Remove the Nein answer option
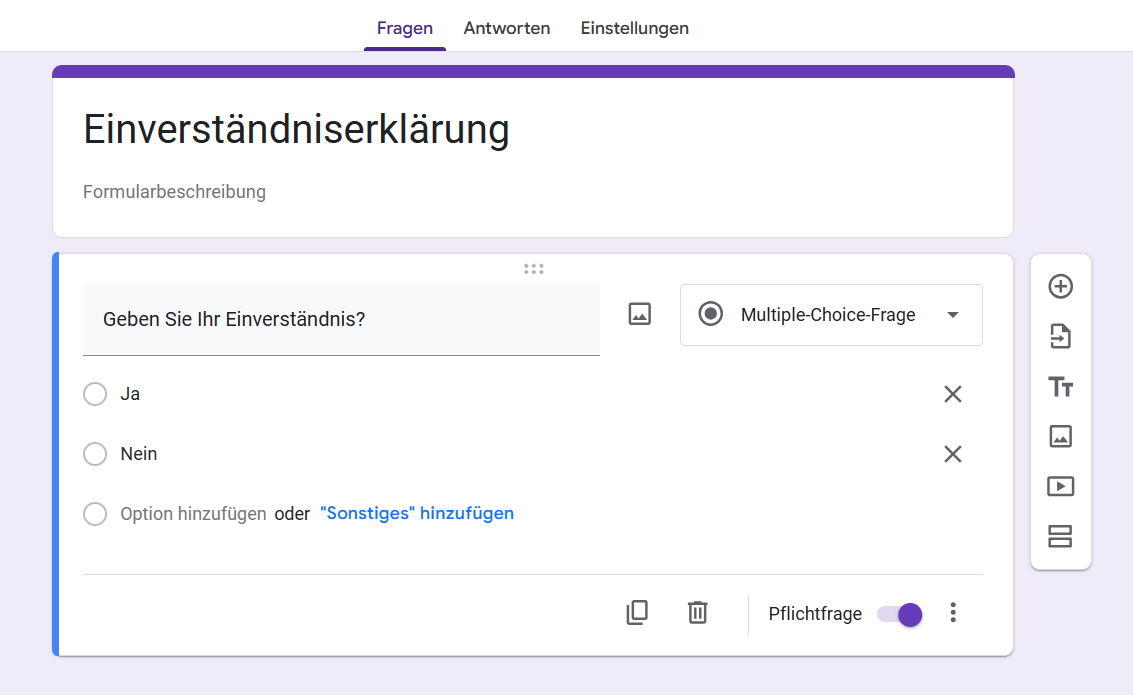1133x695 pixels. click(953, 454)
